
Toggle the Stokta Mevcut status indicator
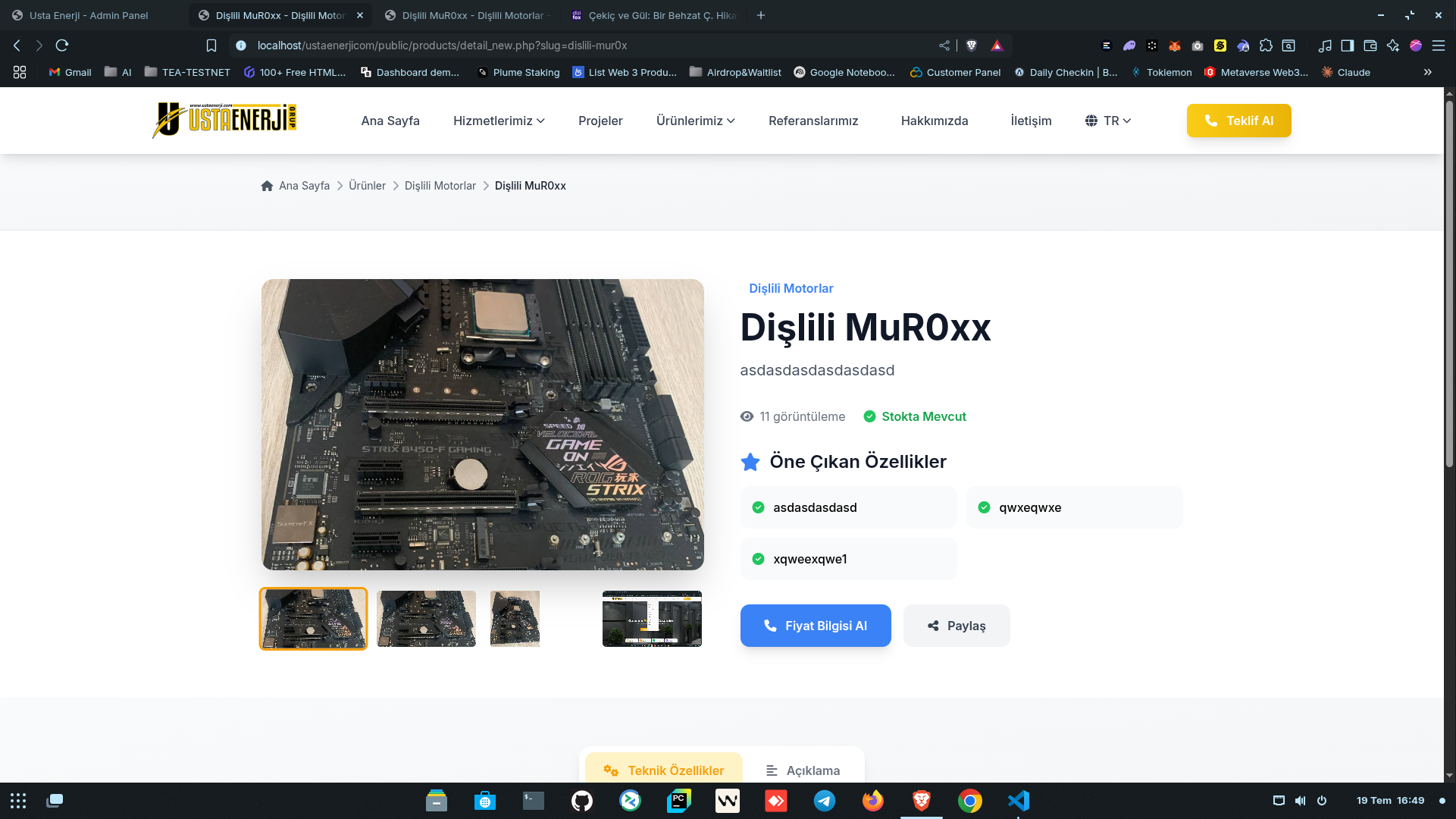tap(914, 416)
